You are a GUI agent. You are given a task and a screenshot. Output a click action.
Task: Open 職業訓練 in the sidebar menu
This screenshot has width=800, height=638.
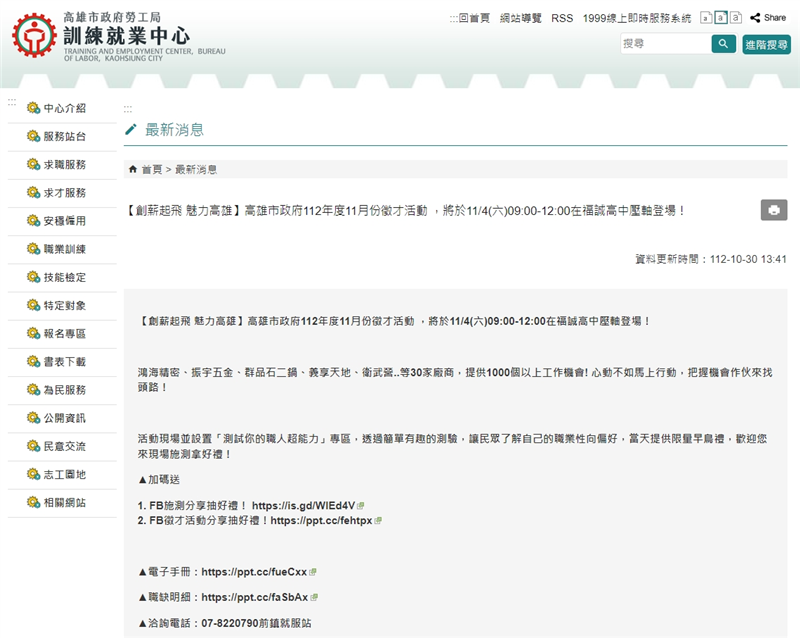coord(65,249)
